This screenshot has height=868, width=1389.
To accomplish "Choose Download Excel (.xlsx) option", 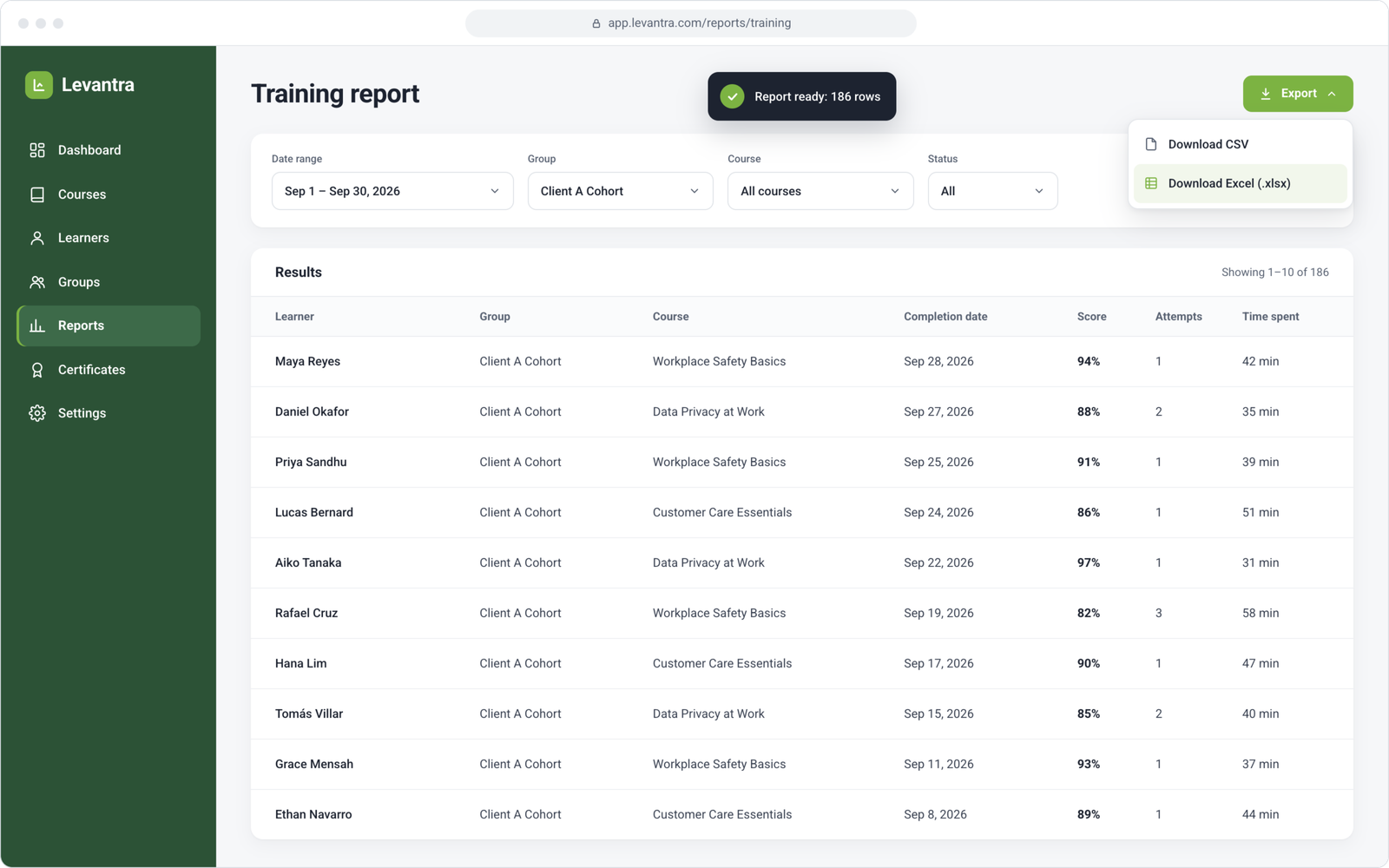I will pos(1241,183).
